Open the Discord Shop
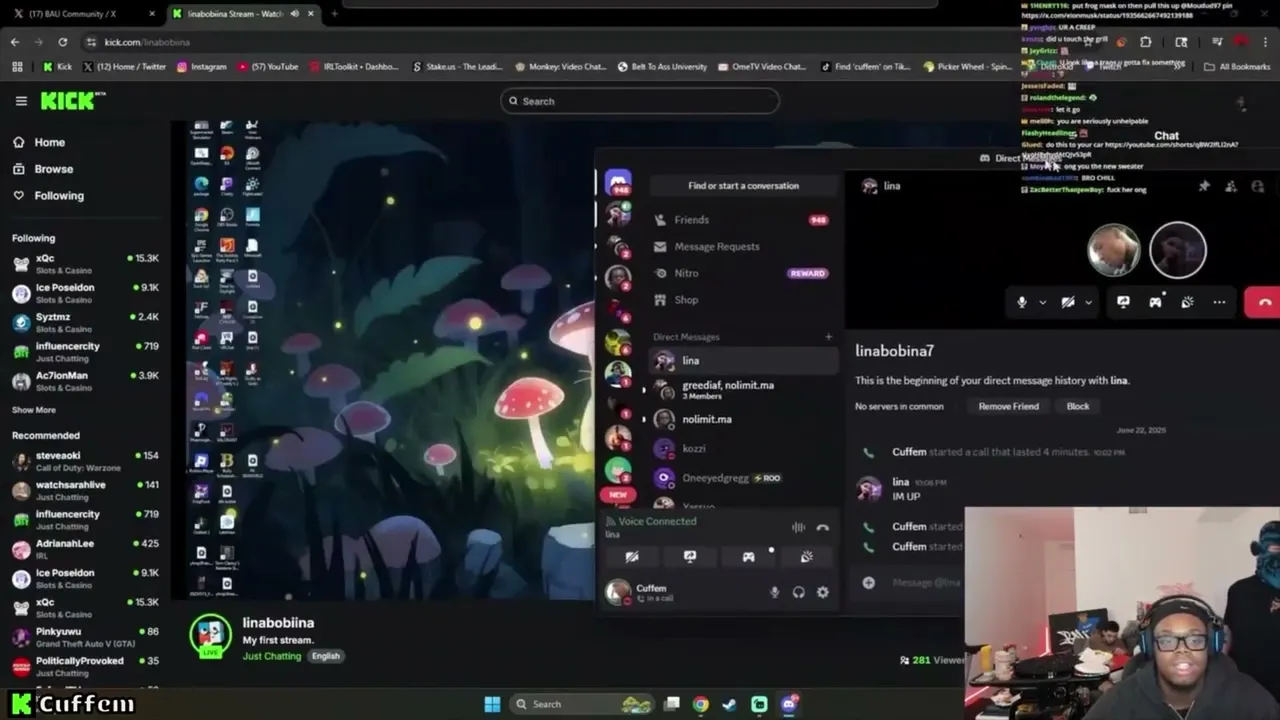This screenshot has width=1280, height=720. [x=742, y=300]
